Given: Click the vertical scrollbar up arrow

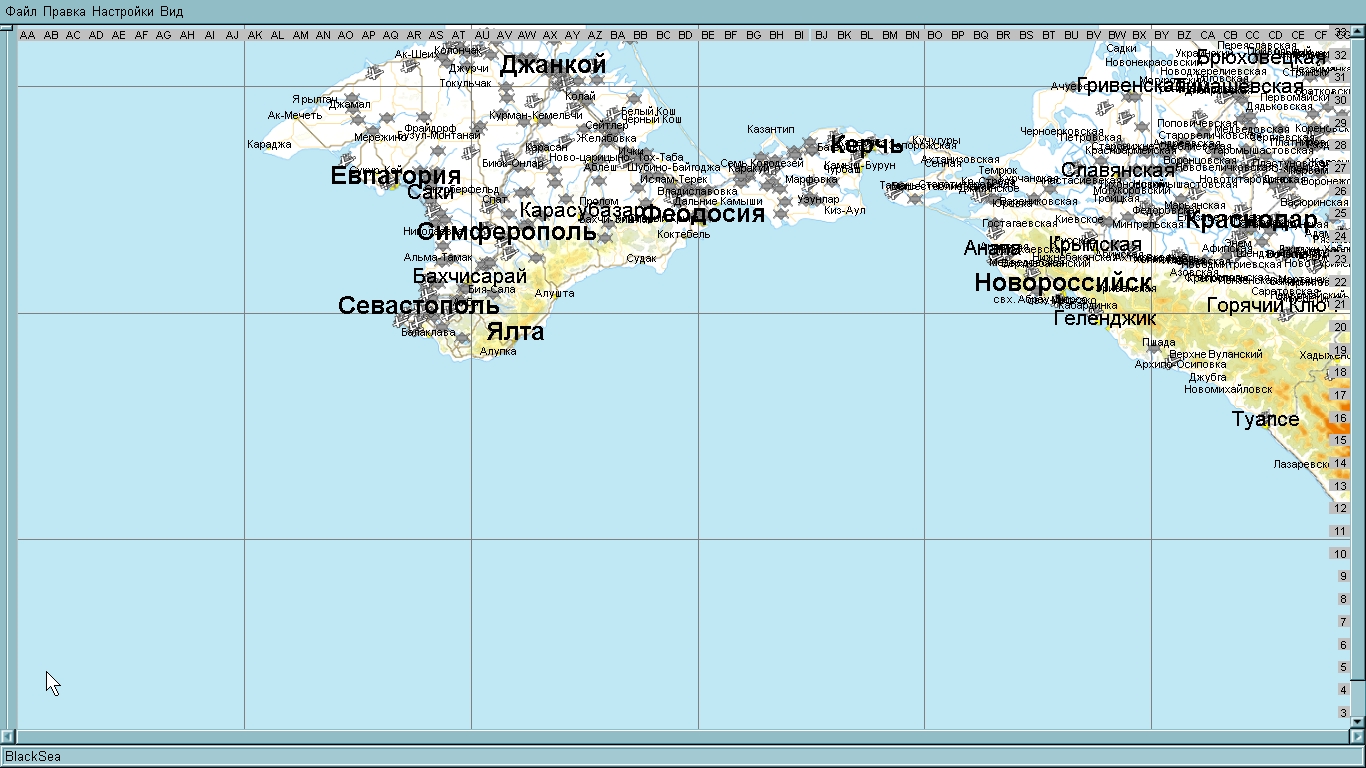Looking at the screenshot, I should [1358, 32].
